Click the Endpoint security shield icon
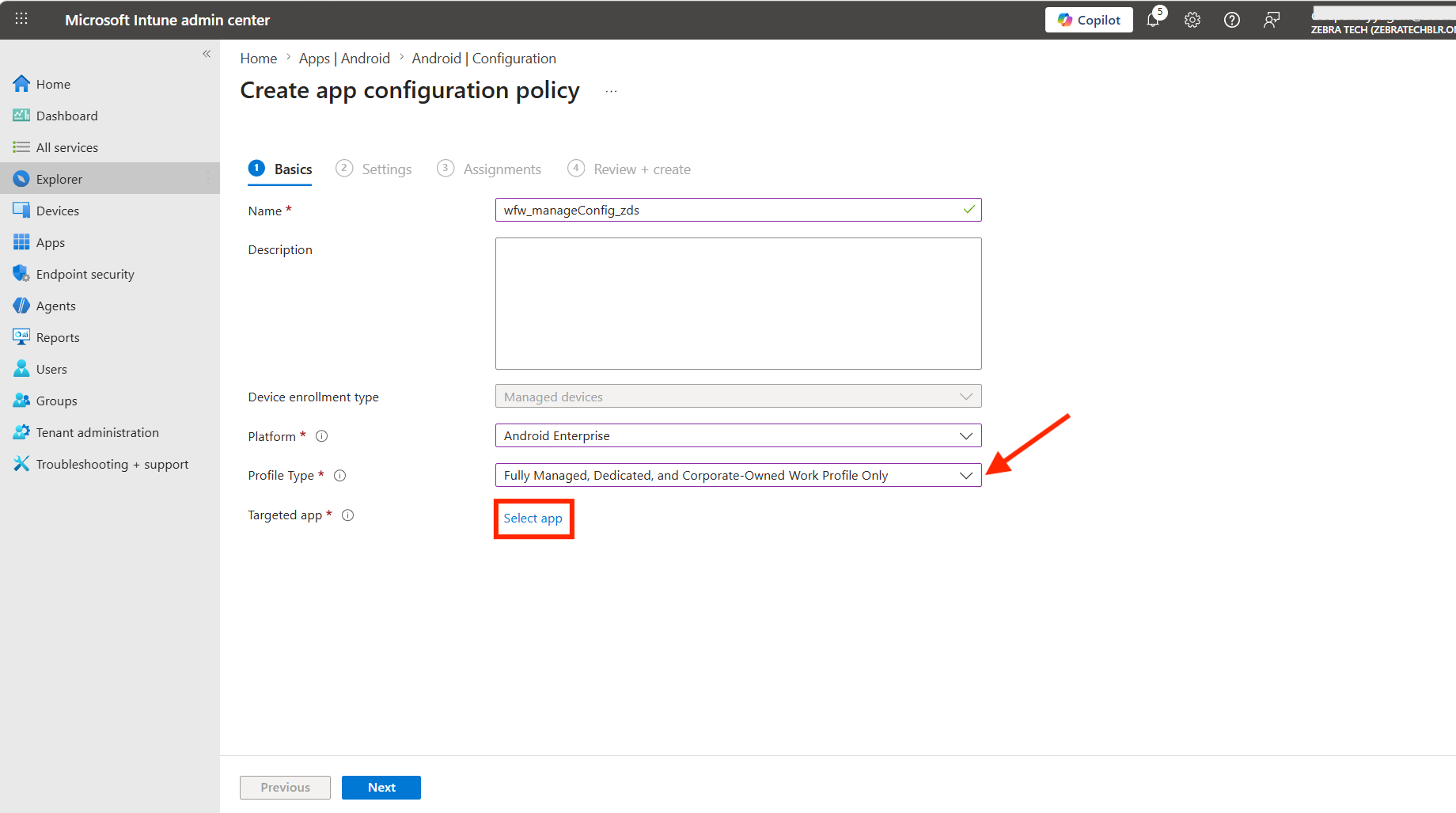Screen dimensions: 1456x813 click(x=21, y=274)
